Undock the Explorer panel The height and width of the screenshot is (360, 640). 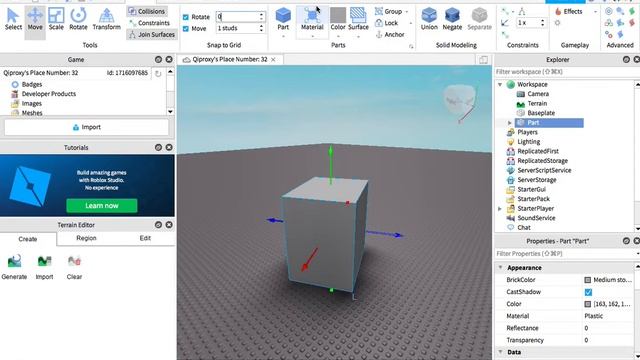point(626,60)
